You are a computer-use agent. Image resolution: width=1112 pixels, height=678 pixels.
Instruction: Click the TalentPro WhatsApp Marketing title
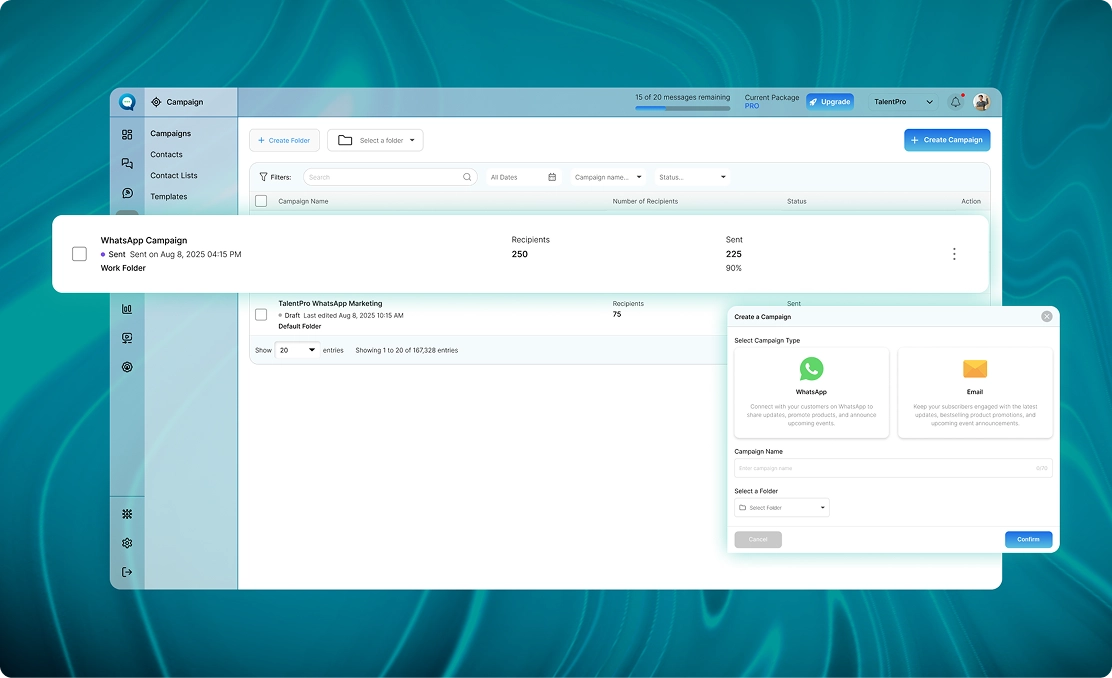point(330,304)
